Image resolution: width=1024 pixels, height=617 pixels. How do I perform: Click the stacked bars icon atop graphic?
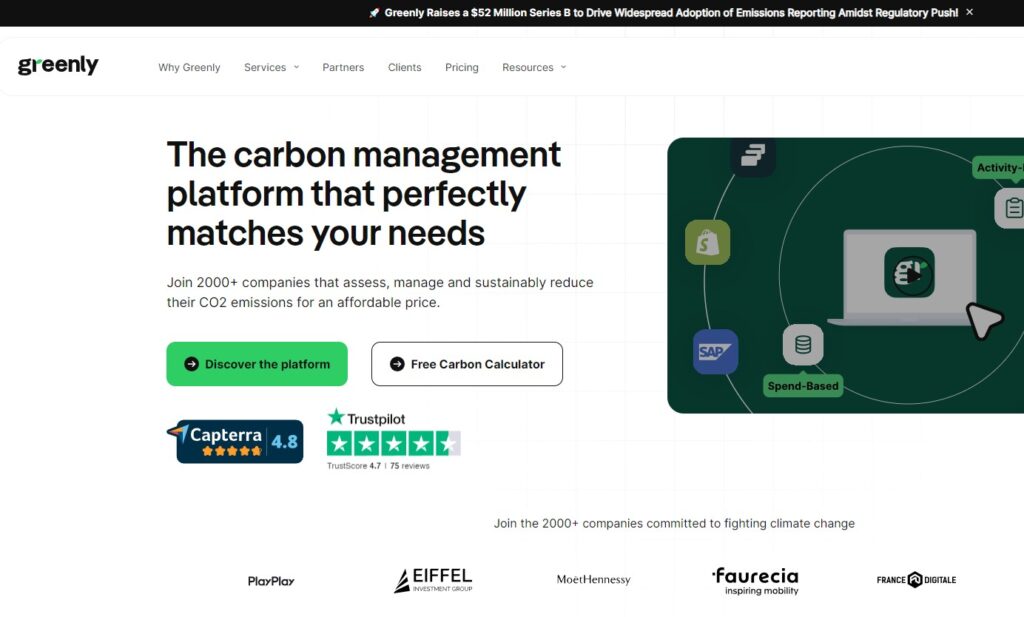coord(753,155)
